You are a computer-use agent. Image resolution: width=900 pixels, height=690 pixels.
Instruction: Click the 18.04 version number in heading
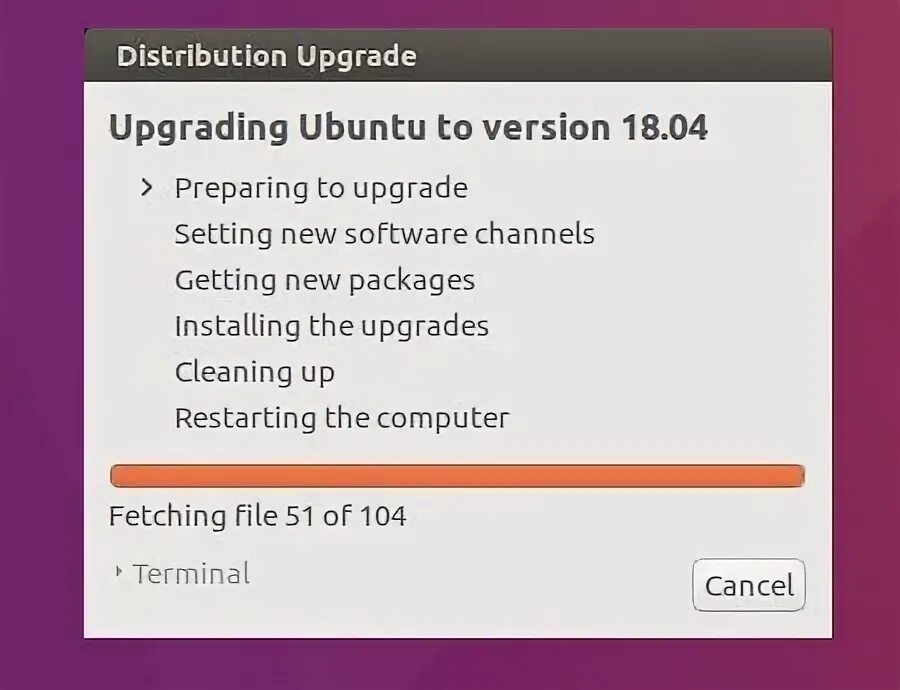tap(664, 129)
